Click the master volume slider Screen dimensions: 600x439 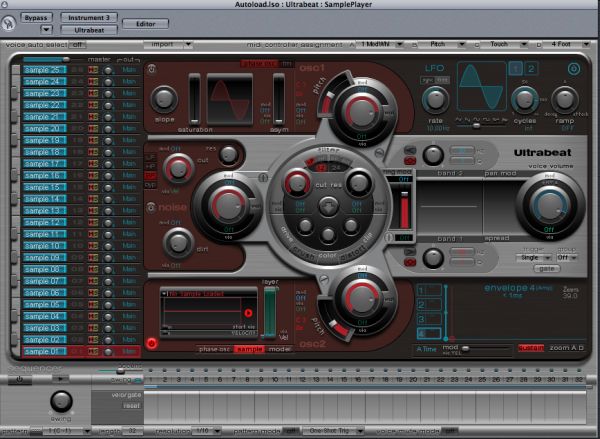tap(53, 59)
